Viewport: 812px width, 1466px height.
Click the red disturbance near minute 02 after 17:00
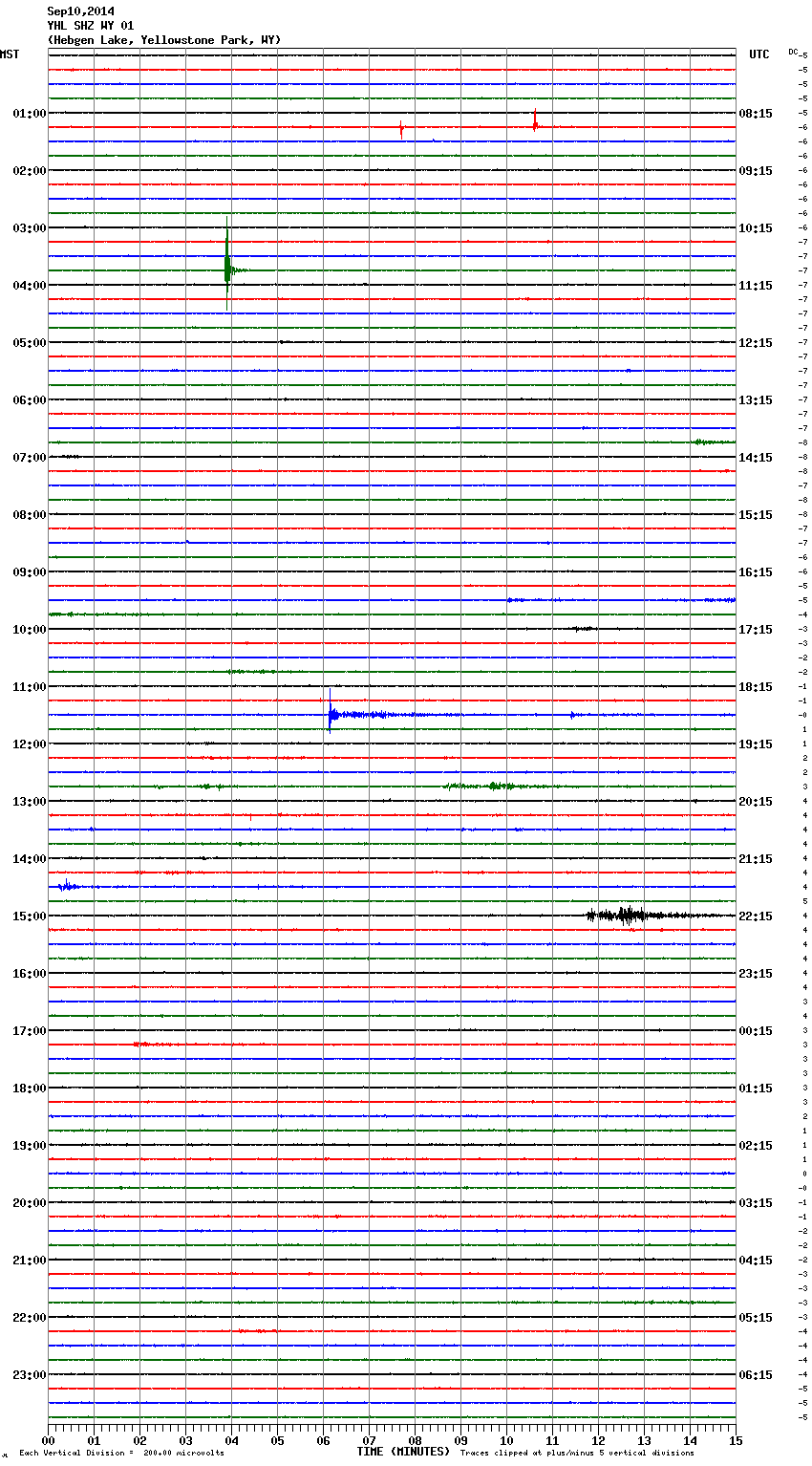coord(153,1045)
